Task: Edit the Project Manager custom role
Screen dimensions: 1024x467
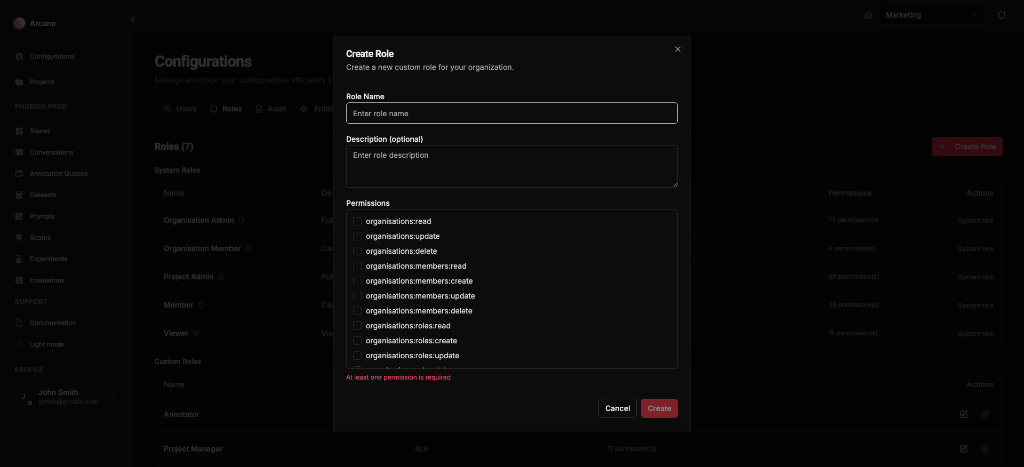Action: pos(963,449)
